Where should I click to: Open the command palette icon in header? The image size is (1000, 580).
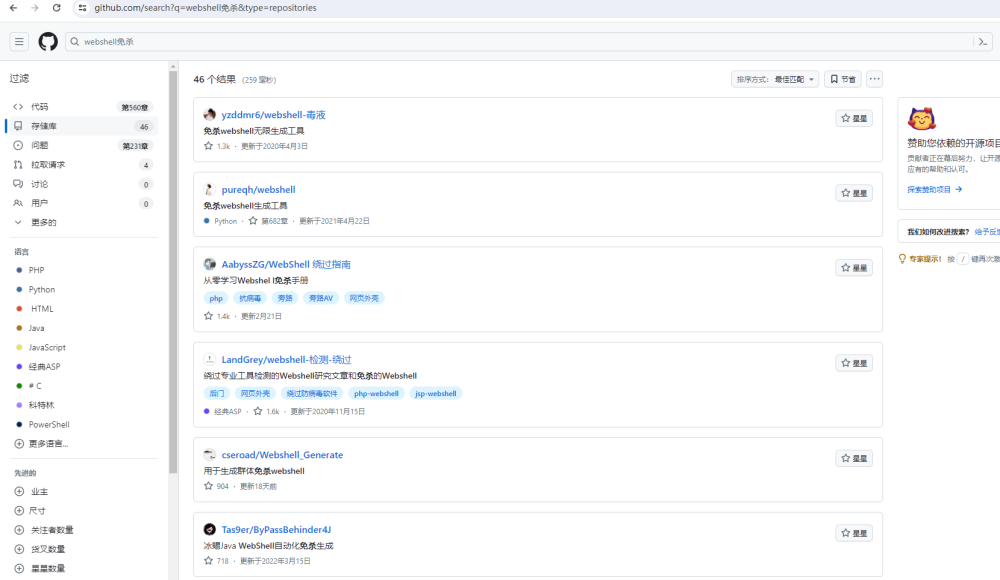983,41
